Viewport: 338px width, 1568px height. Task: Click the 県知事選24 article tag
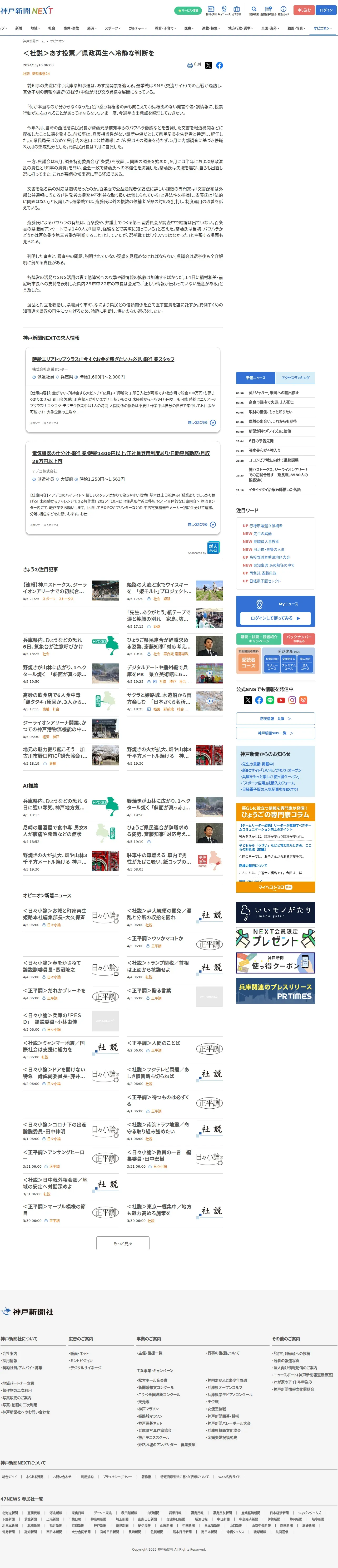[x=41, y=74]
